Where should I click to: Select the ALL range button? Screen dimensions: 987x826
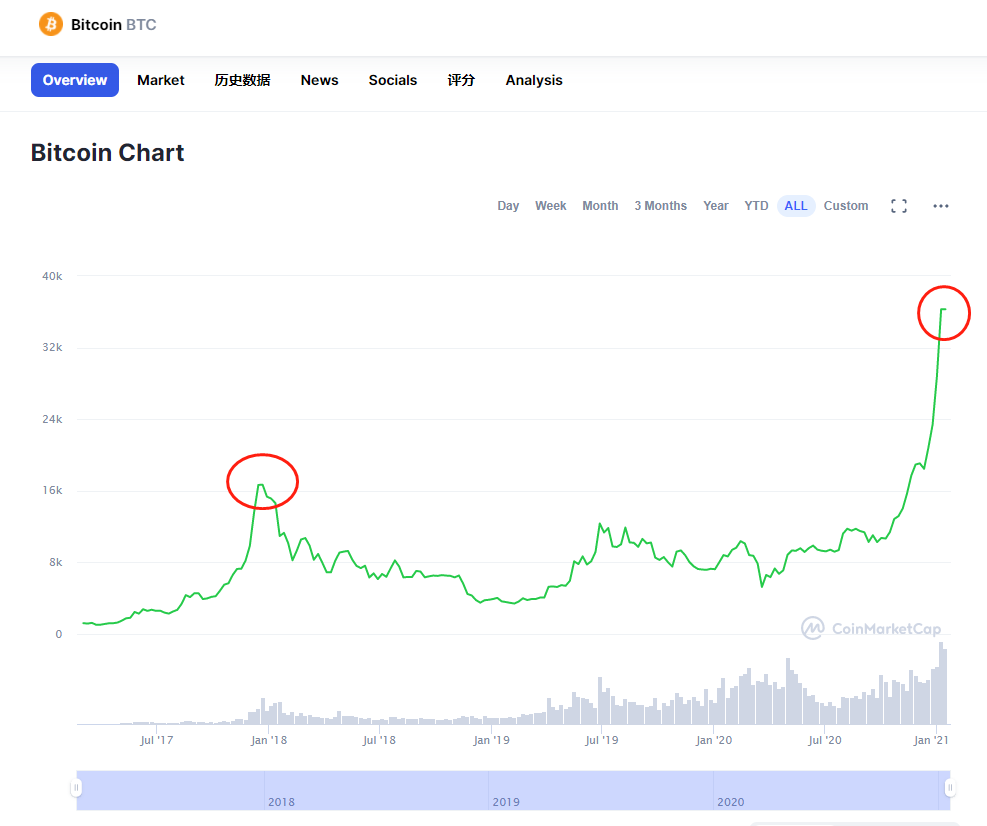(796, 206)
